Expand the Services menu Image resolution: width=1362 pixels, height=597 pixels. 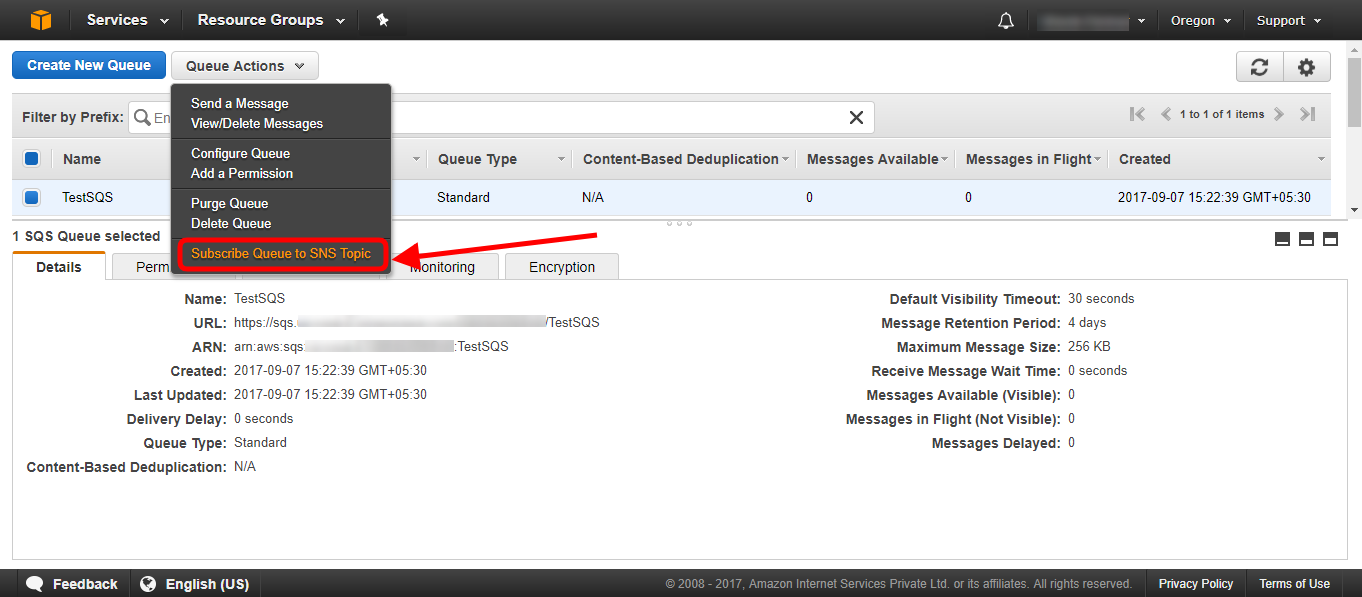[128, 20]
